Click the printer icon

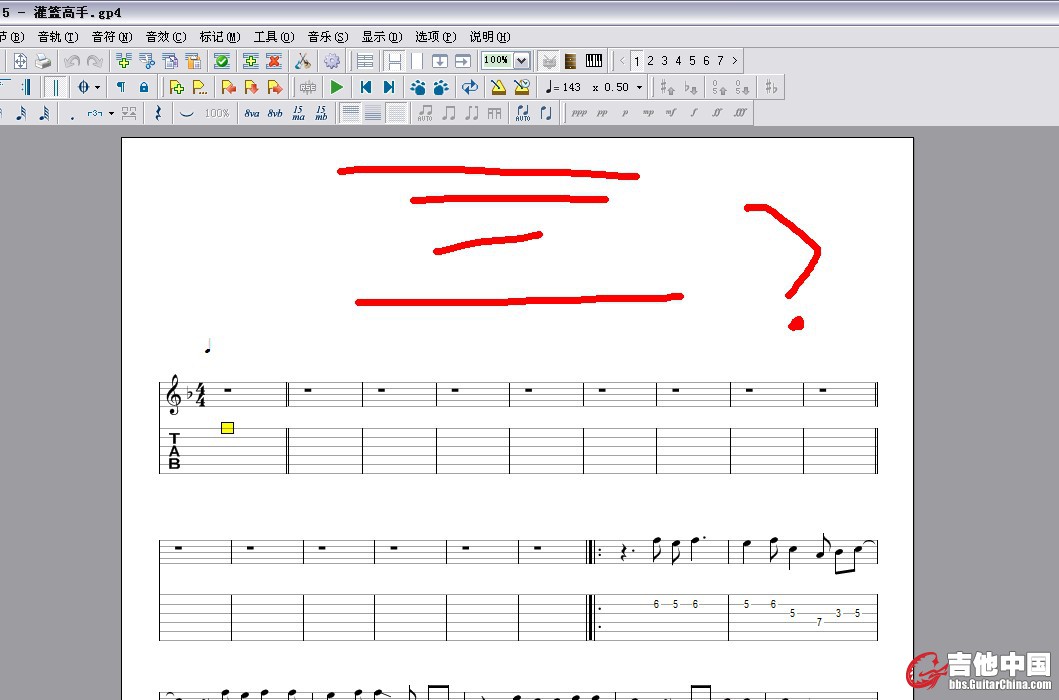[x=43, y=61]
